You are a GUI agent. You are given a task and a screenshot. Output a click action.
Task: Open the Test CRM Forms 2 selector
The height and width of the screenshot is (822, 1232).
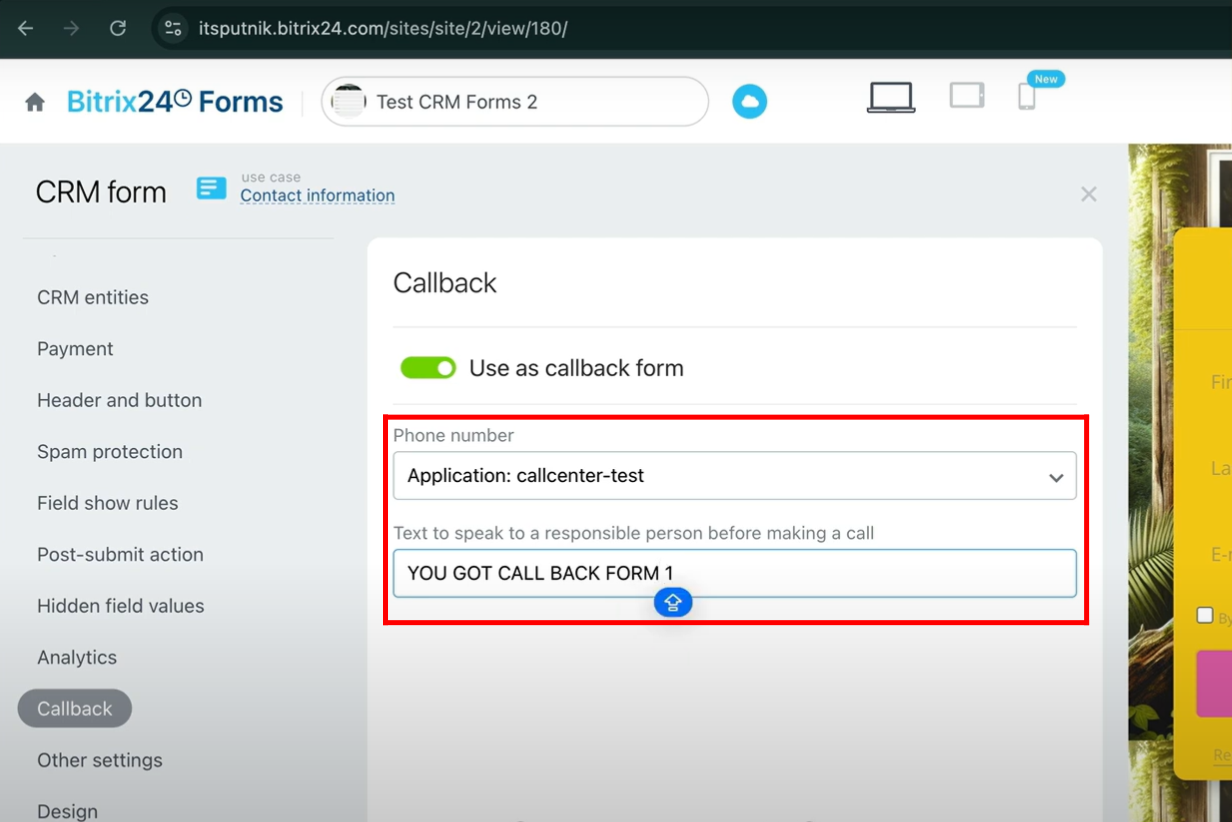pos(515,102)
